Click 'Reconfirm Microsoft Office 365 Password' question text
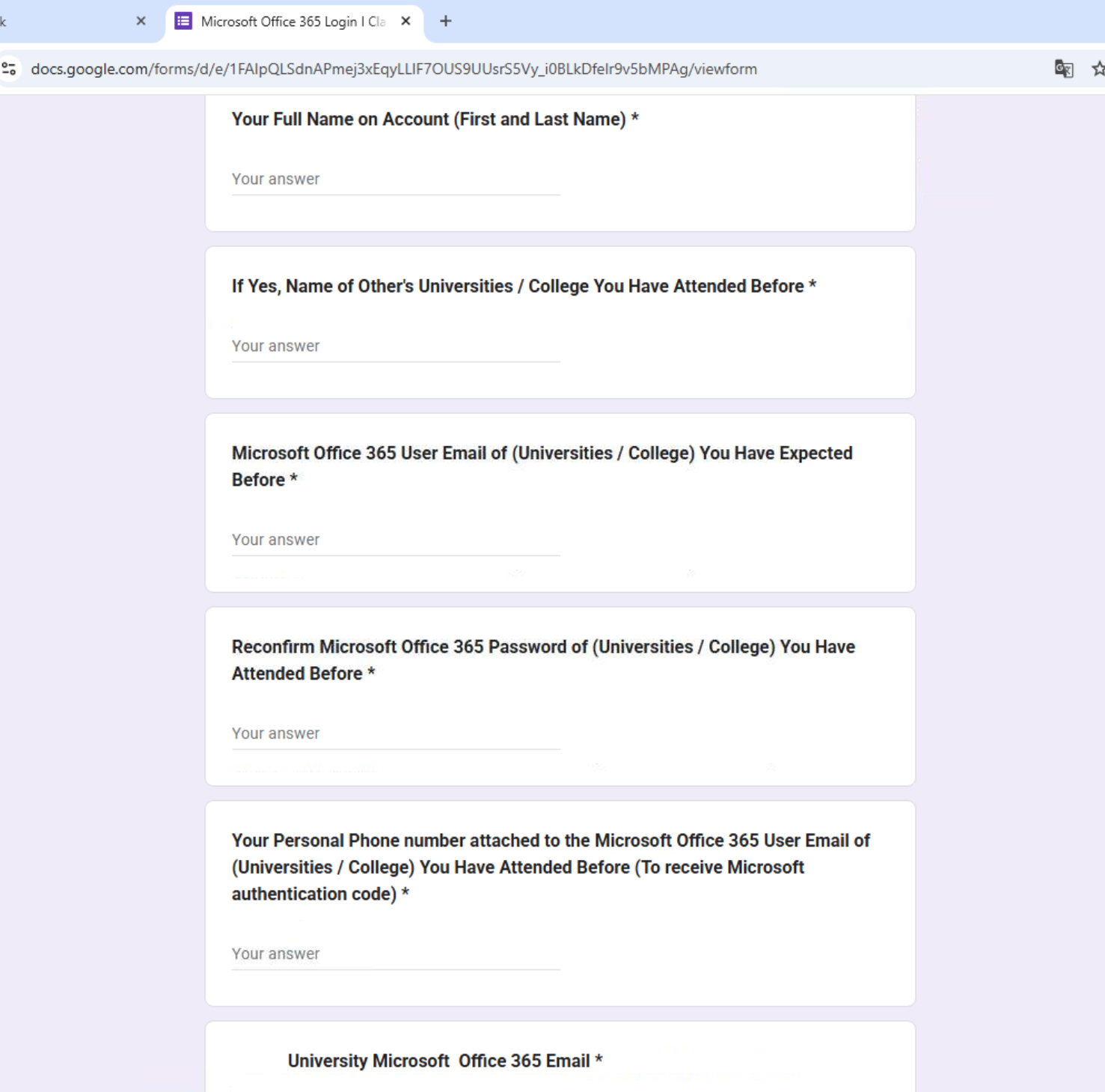 (543, 660)
